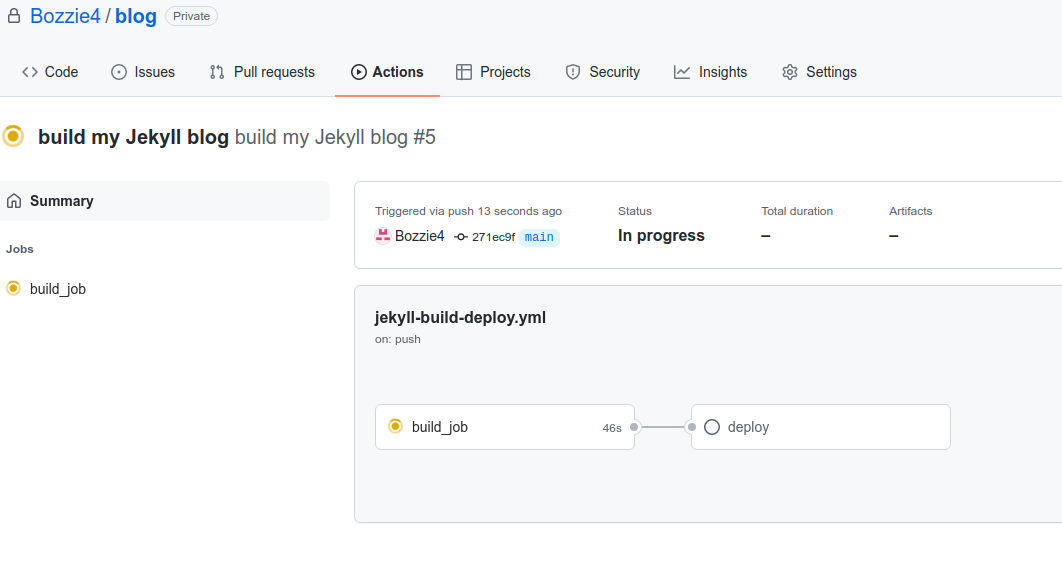Click the Security shield icon
The height and width of the screenshot is (581, 1062).
[x=573, y=72]
